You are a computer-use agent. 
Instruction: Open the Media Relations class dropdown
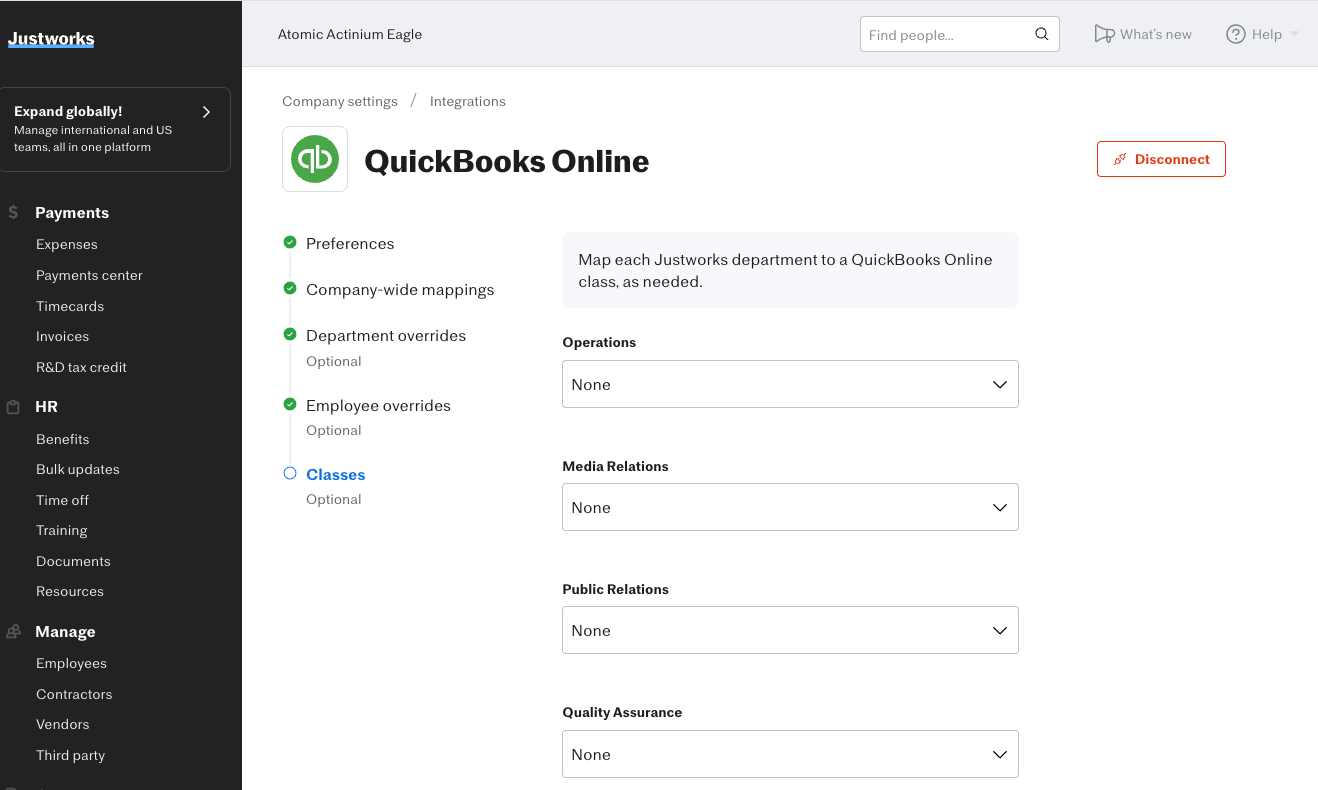tap(790, 507)
